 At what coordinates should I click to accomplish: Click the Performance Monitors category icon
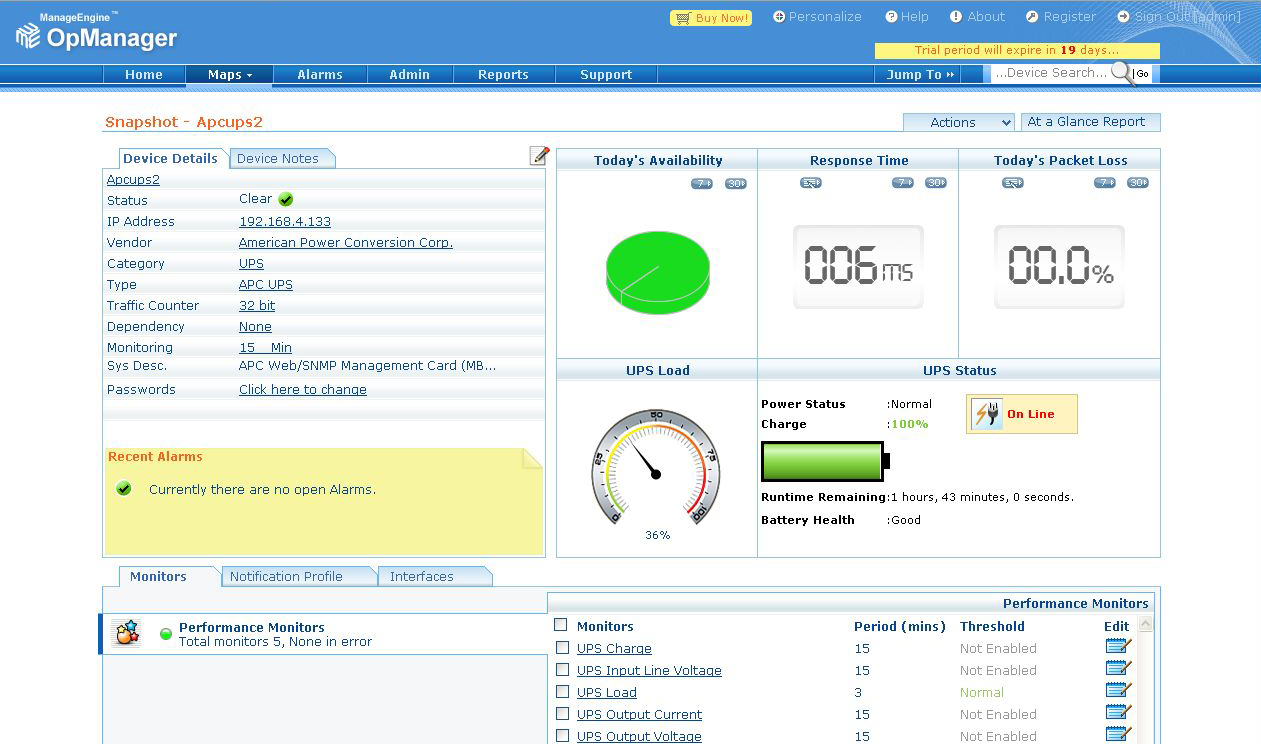(x=126, y=633)
